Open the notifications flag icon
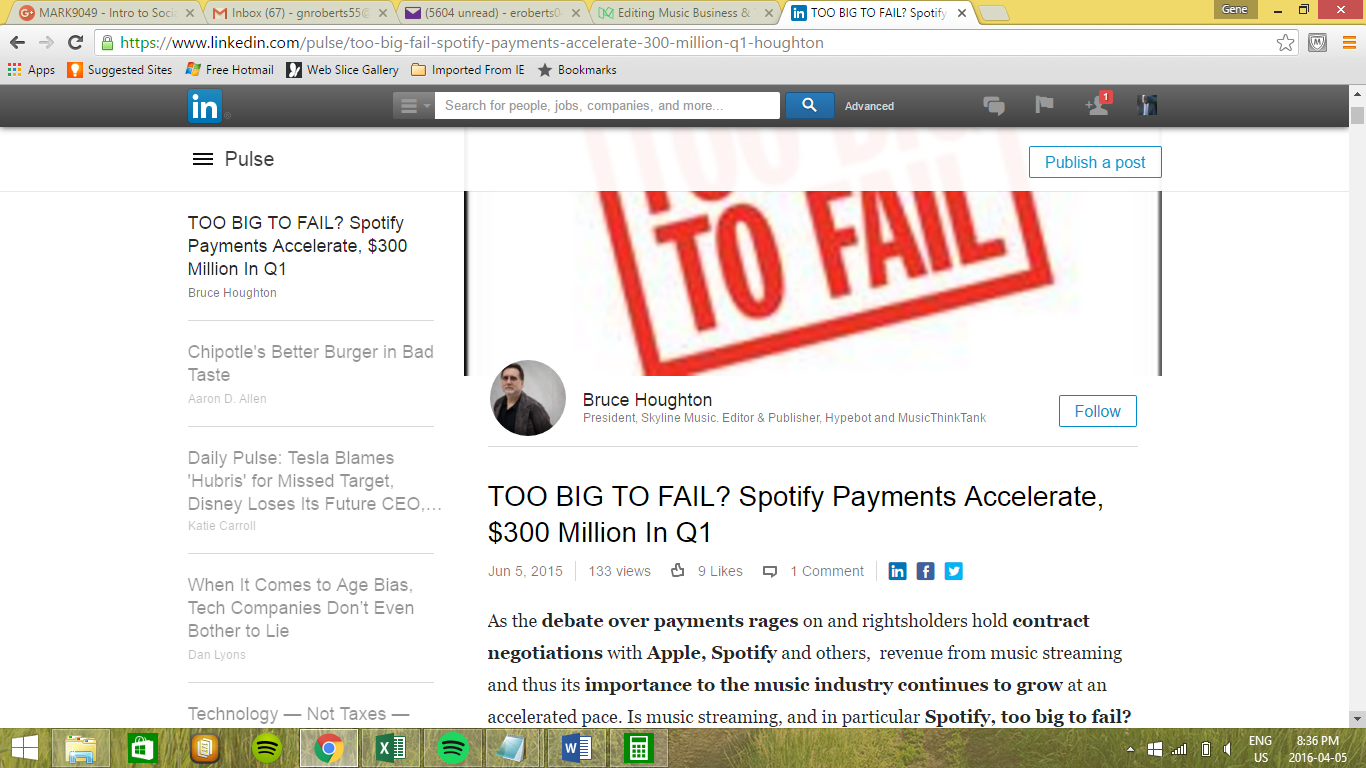The width and height of the screenshot is (1366, 768). [1044, 105]
